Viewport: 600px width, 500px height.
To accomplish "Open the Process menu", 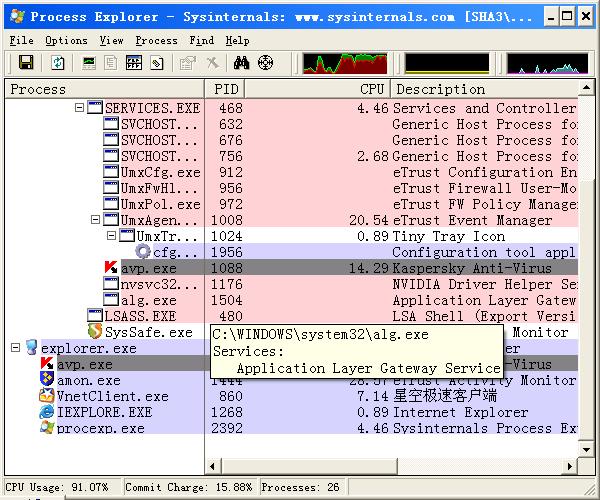I will click(x=157, y=40).
